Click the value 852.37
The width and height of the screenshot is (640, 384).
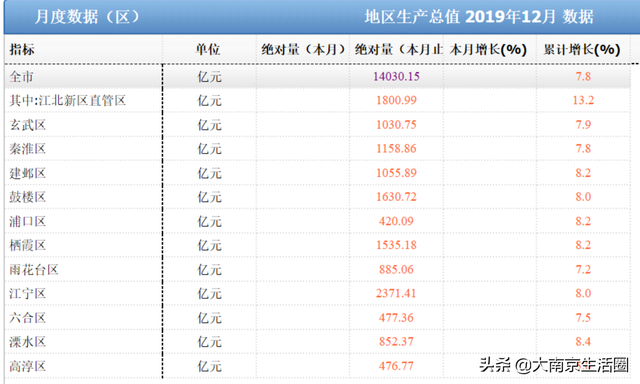(396, 342)
